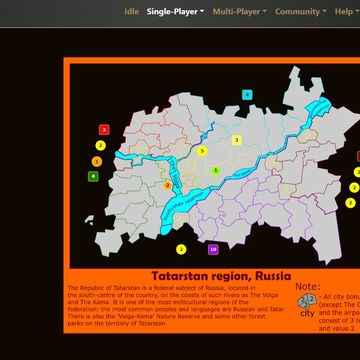The image size is (360, 360).
Task: Click the Tatarstan region, Russia map title
Action: pos(221,276)
